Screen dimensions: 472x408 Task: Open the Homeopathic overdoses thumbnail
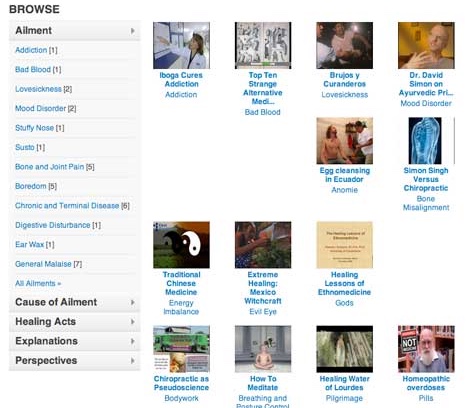tap(426, 349)
